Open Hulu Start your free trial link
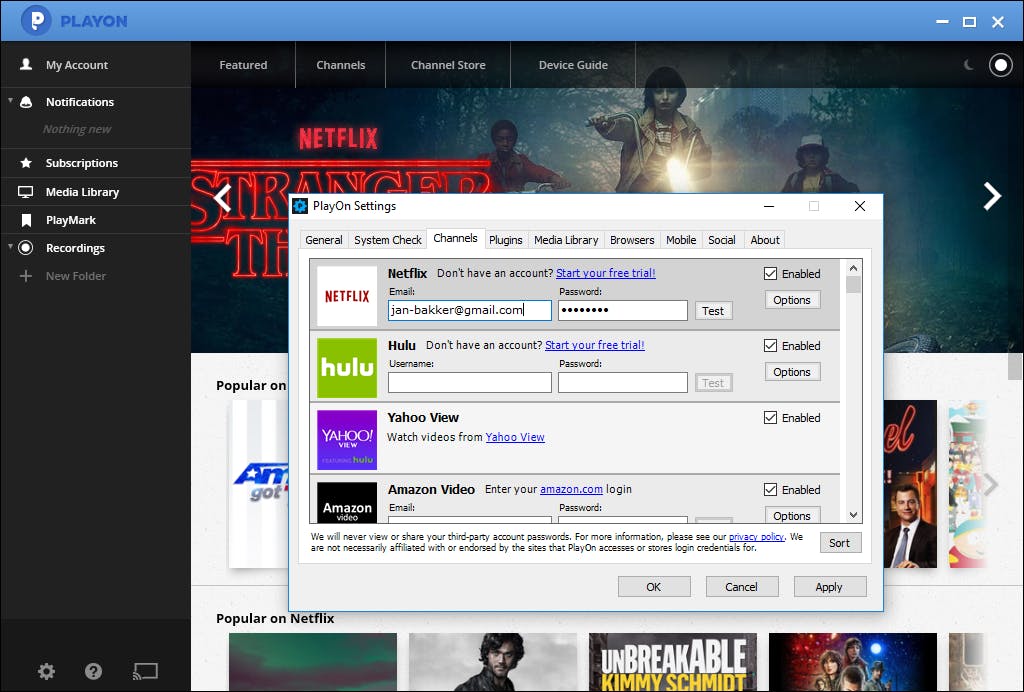 (x=594, y=345)
